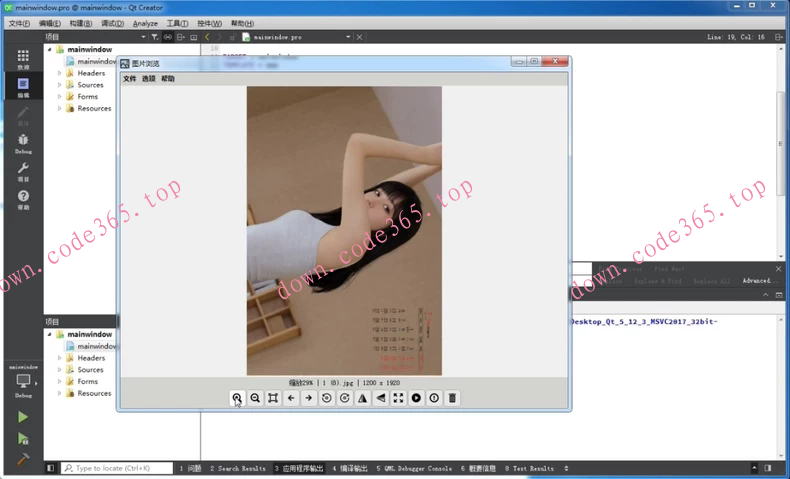This screenshot has height=479, width=790.
Task: Toggle fullscreen view in image viewer
Action: tap(398, 398)
